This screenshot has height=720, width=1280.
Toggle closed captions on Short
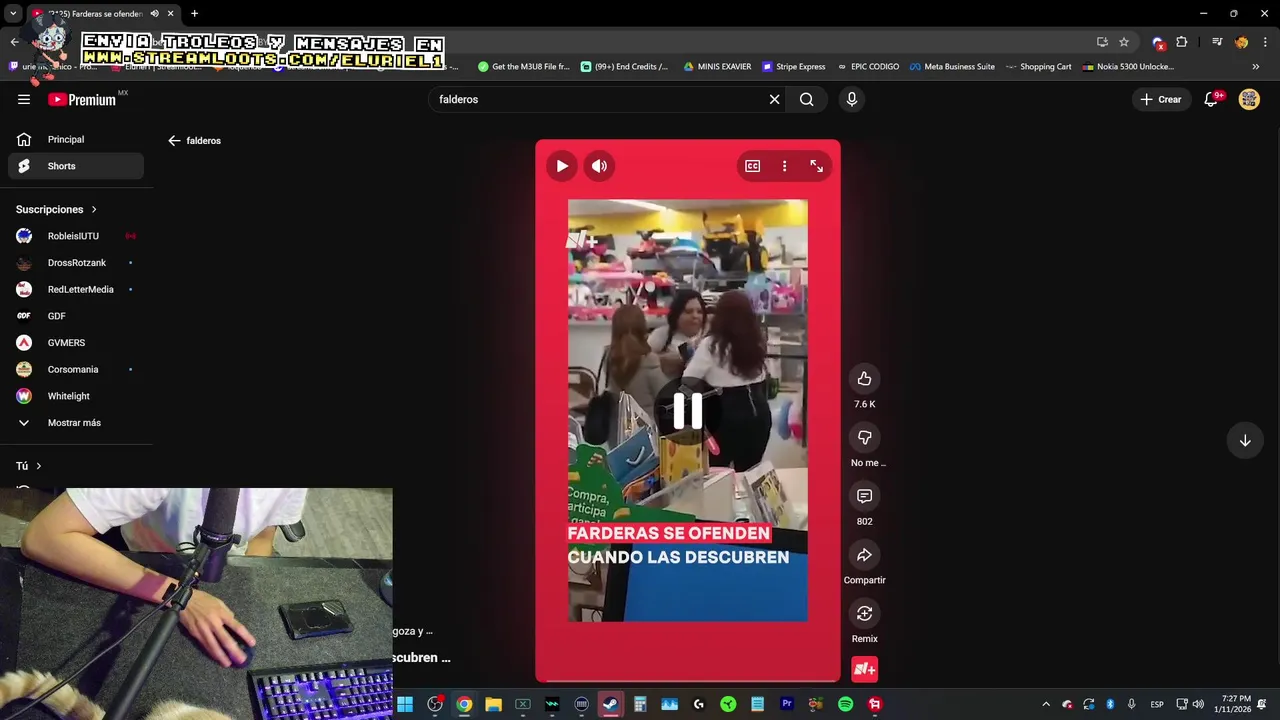tap(752, 166)
